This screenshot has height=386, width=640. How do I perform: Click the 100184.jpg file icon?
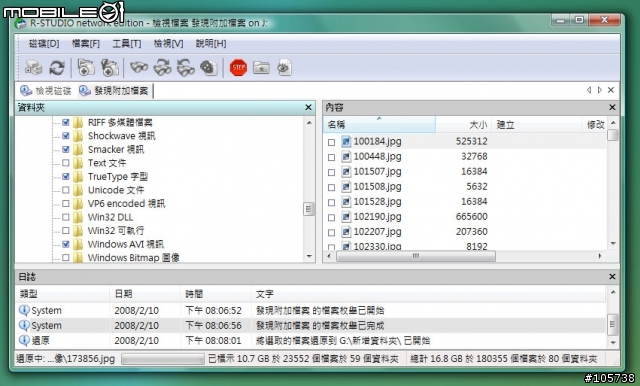346,142
